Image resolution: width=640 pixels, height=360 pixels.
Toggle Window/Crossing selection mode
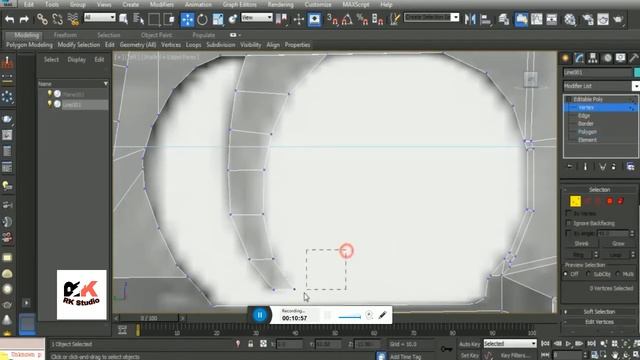point(169,19)
